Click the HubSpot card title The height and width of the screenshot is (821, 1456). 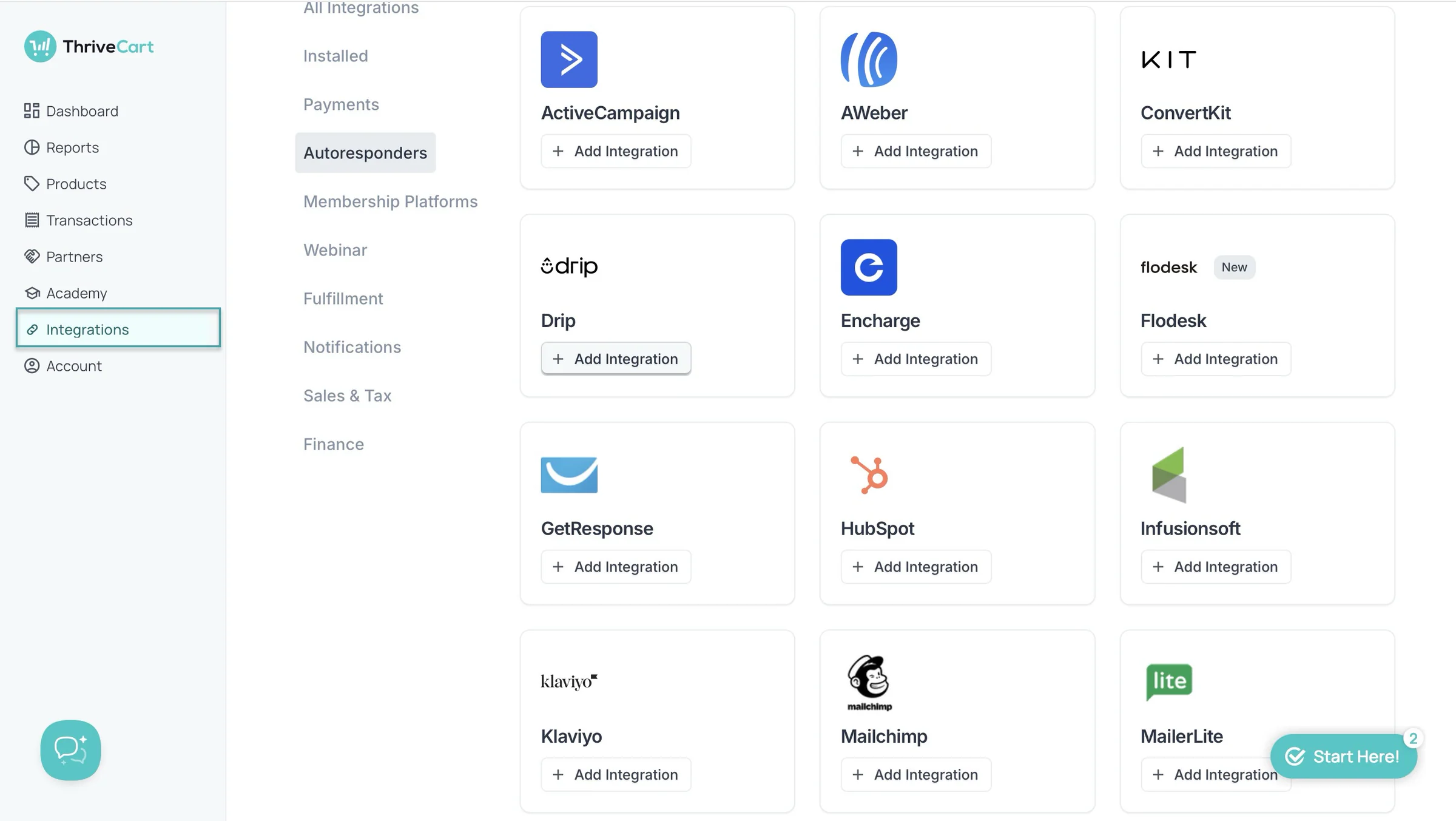coord(877,529)
